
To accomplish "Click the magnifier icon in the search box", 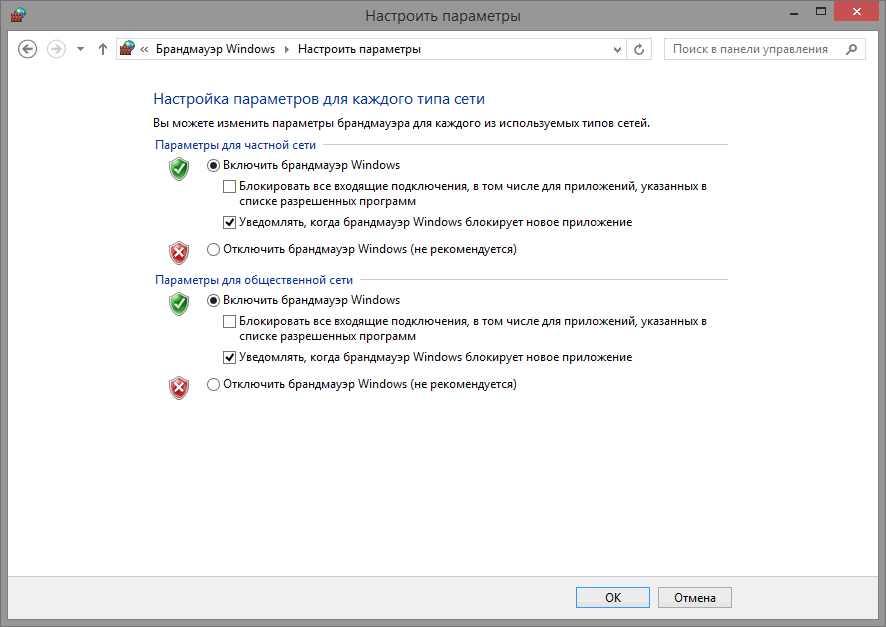I will 852,49.
